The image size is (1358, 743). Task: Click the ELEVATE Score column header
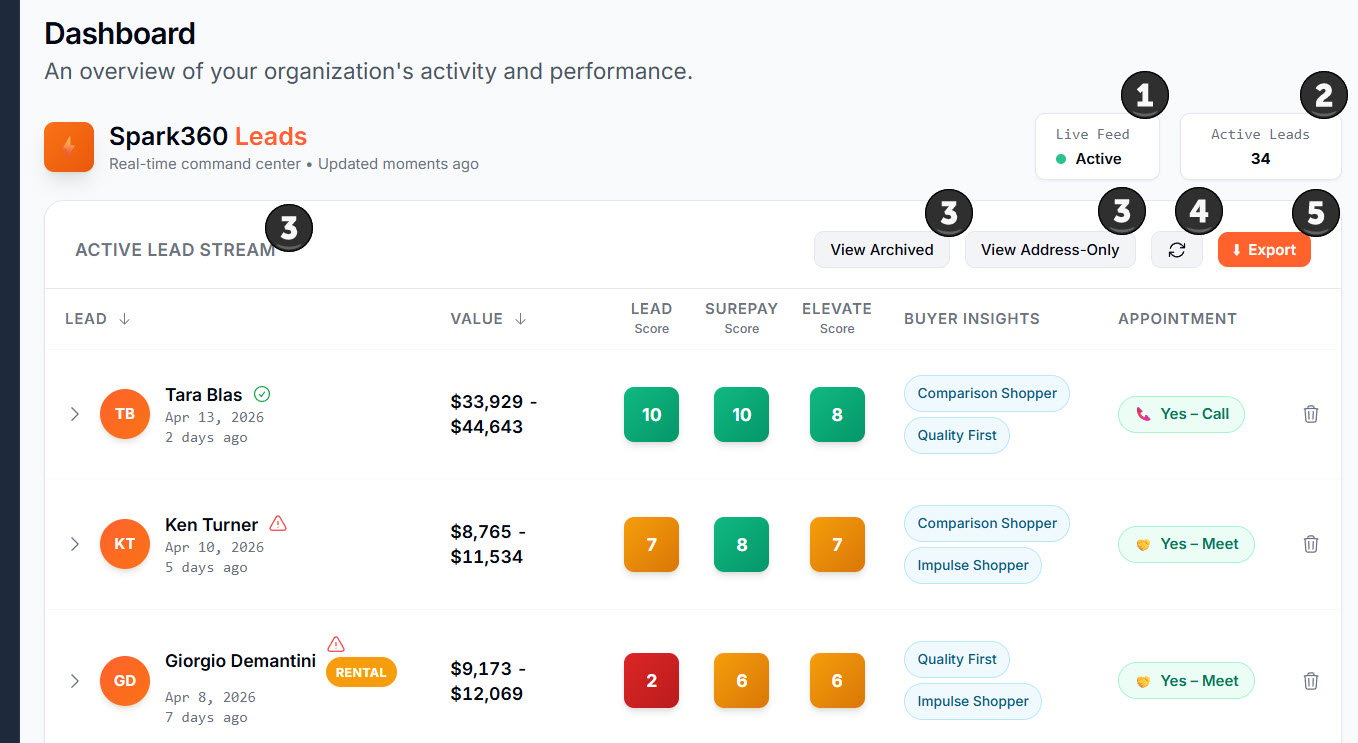point(837,318)
